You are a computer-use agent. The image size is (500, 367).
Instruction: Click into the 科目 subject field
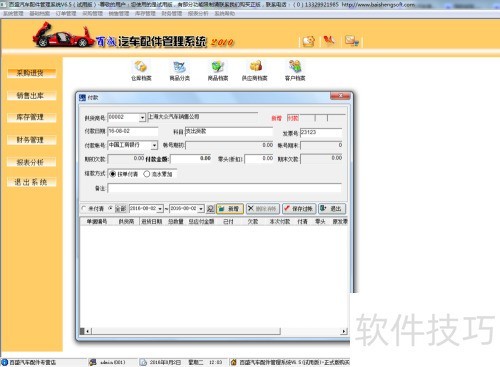coord(229,132)
